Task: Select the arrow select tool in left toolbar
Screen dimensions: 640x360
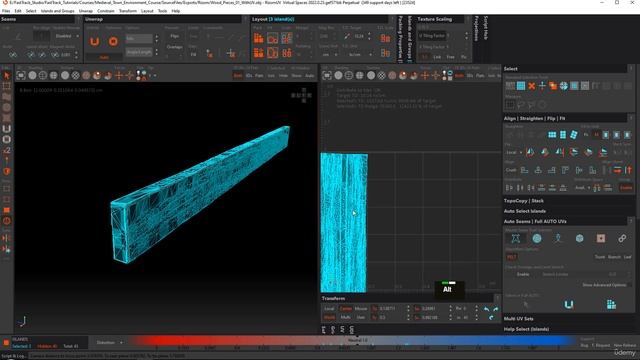Action: [7, 76]
